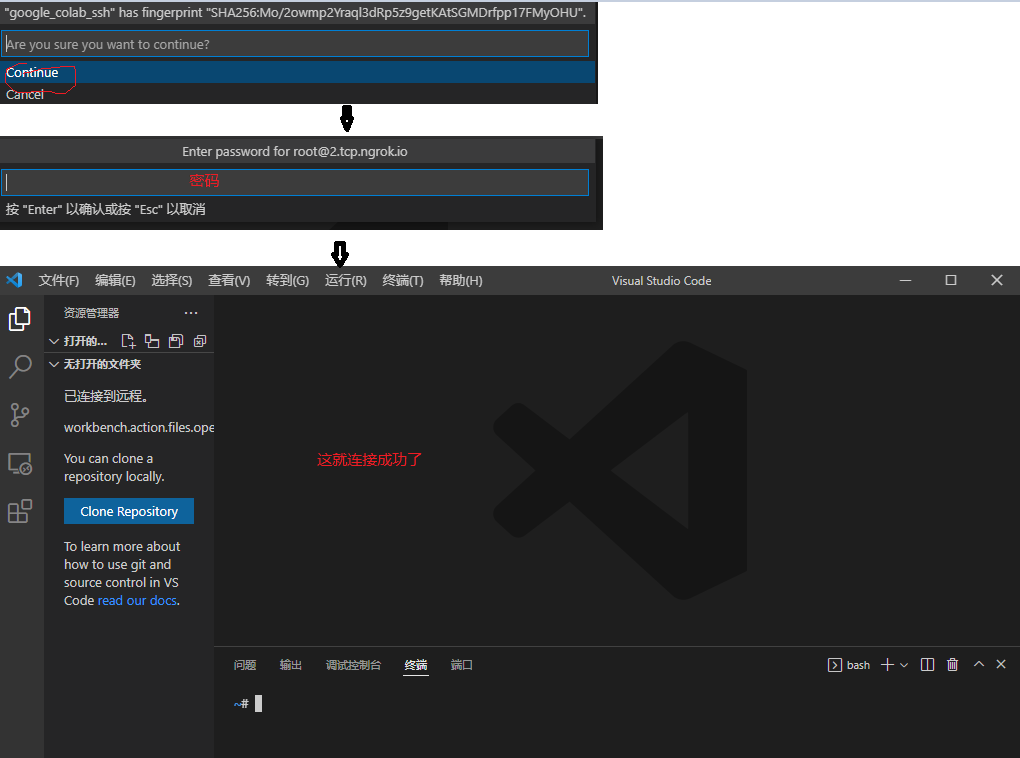Click the Clone Repository button
The image size is (1020, 758).
(x=129, y=511)
